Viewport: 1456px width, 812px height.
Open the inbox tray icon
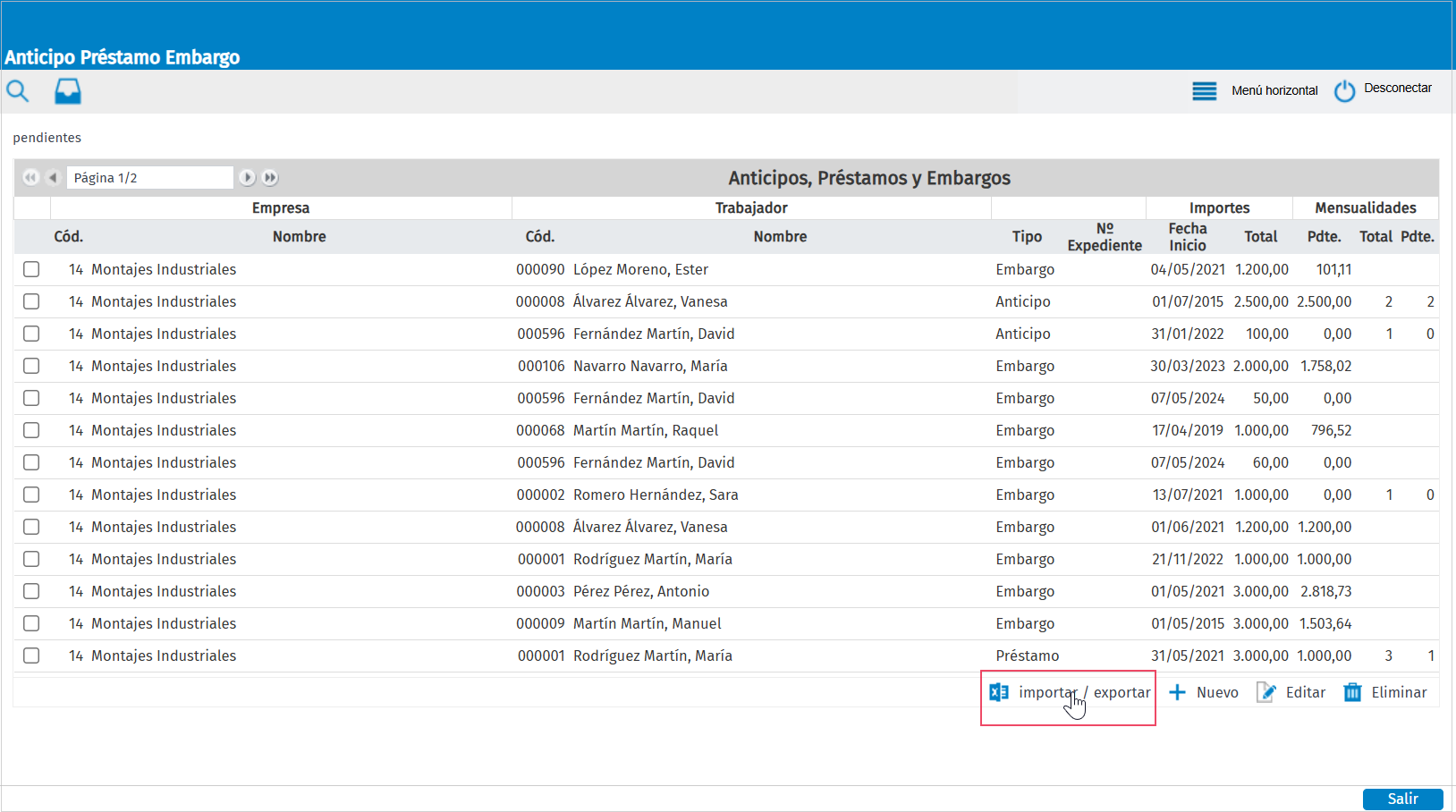point(68,91)
